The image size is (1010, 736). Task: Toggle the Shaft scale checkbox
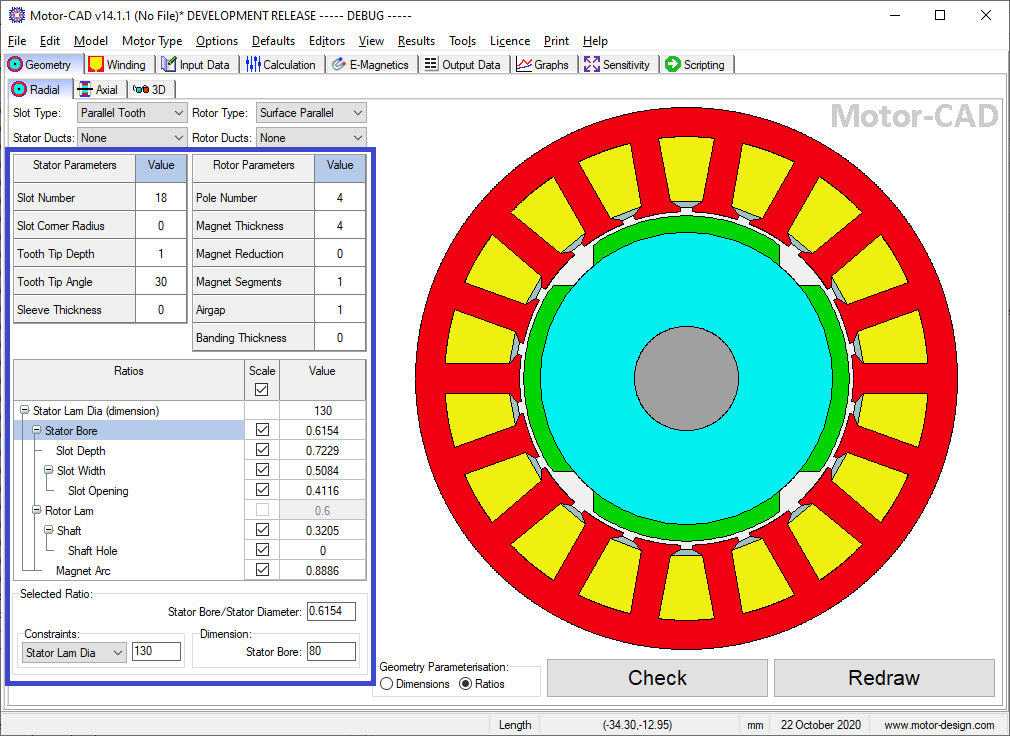coord(262,529)
